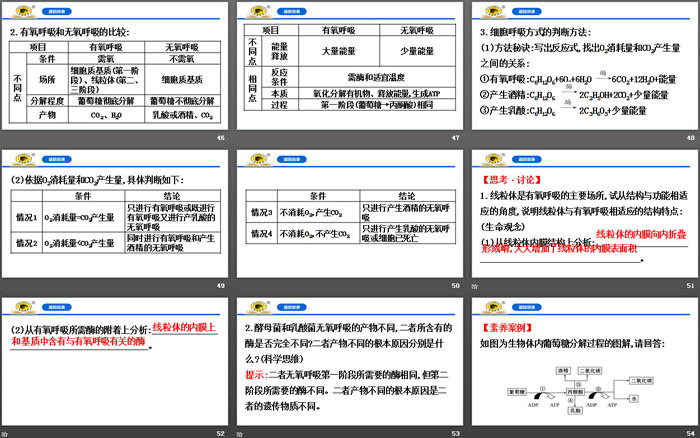Click slide number label 49
Viewport: 700px width, 438px height.
pos(221,285)
